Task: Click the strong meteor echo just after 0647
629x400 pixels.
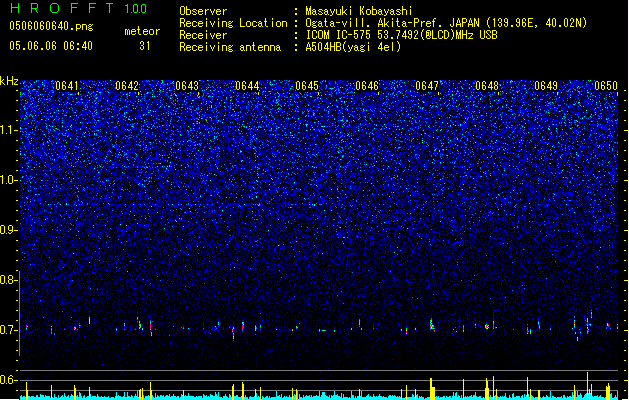Action: pos(432,325)
